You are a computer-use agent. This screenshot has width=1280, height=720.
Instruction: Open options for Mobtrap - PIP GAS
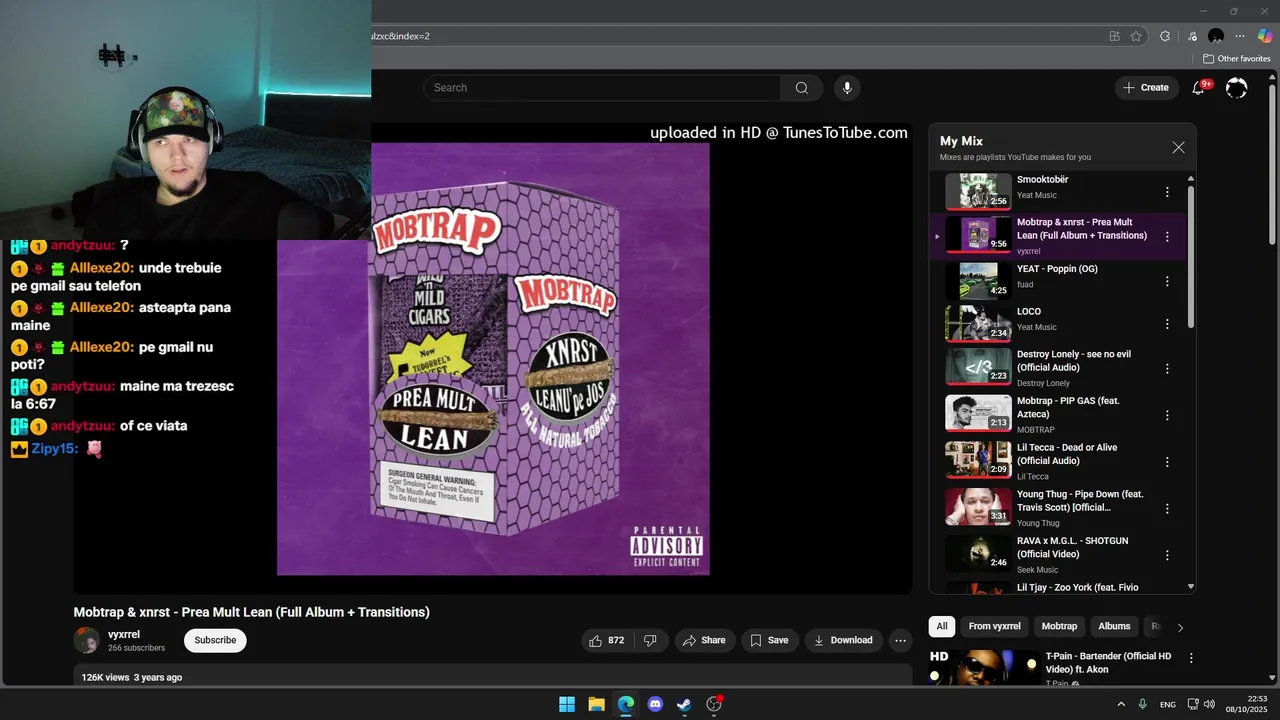coord(1166,415)
